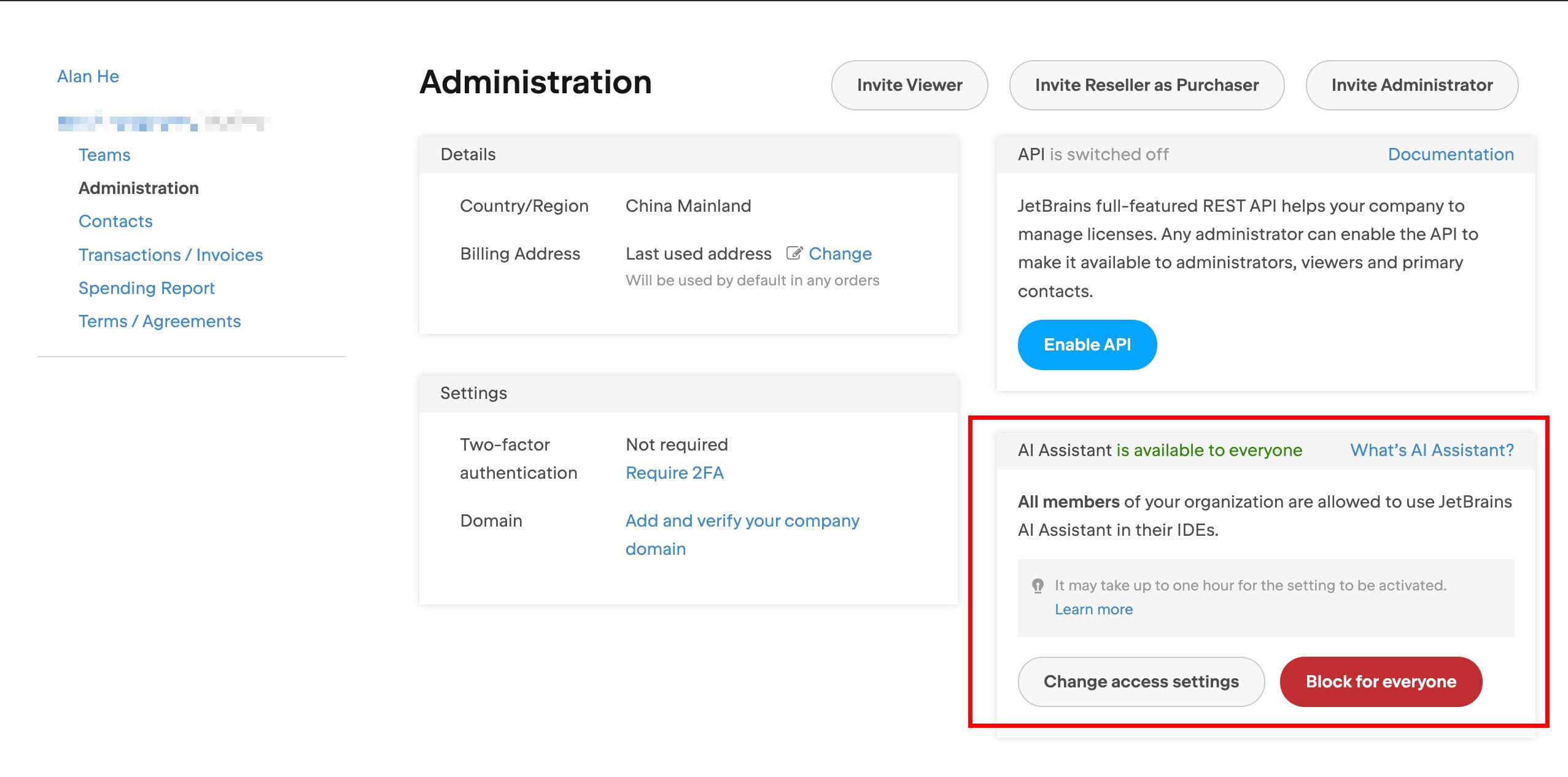Click 'Will be used by default in any orders'
The image size is (1568, 777).
[752, 280]
